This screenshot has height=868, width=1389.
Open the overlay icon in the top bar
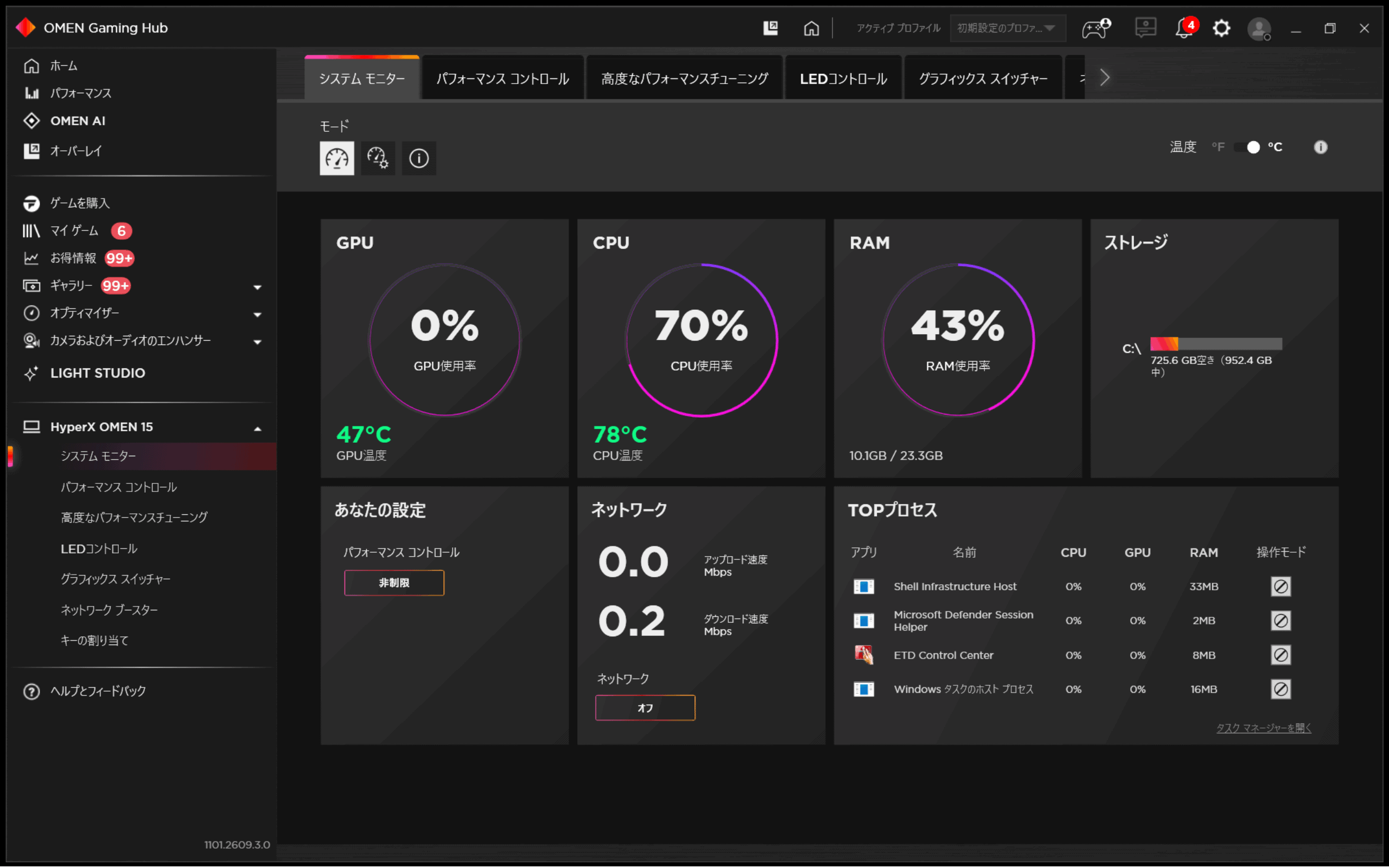pos(770,28)
